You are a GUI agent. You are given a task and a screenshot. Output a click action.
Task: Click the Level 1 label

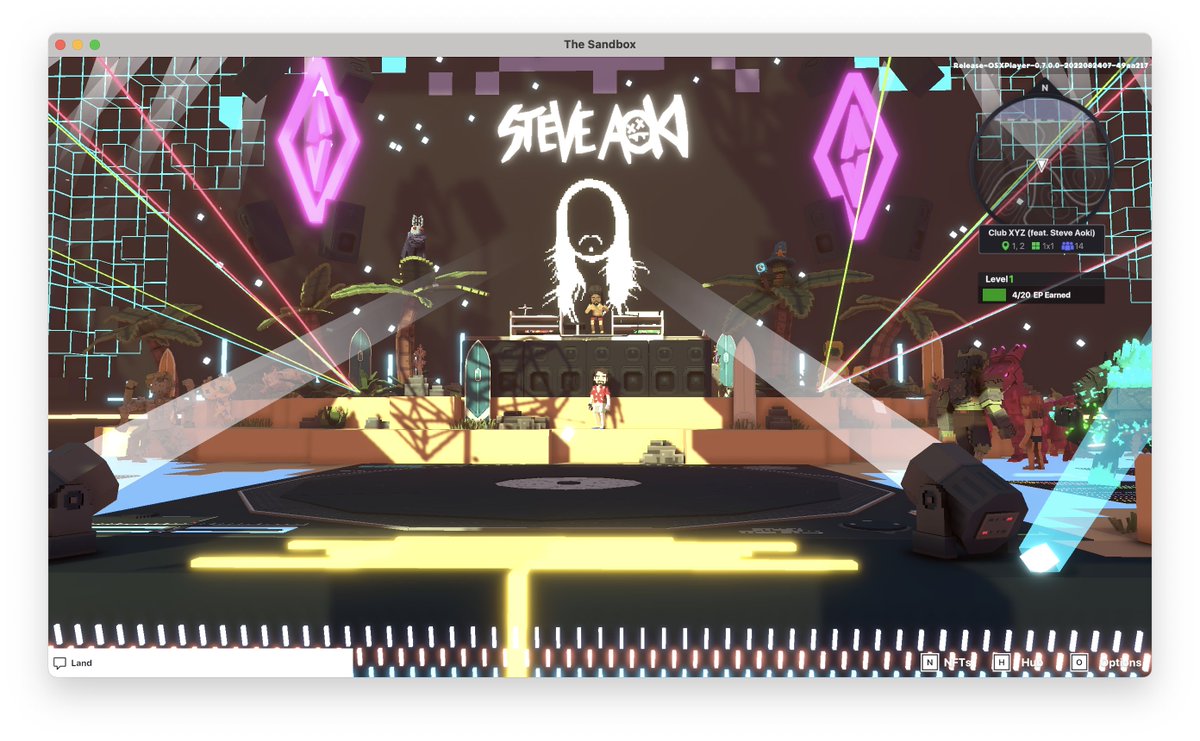[999, 280]
